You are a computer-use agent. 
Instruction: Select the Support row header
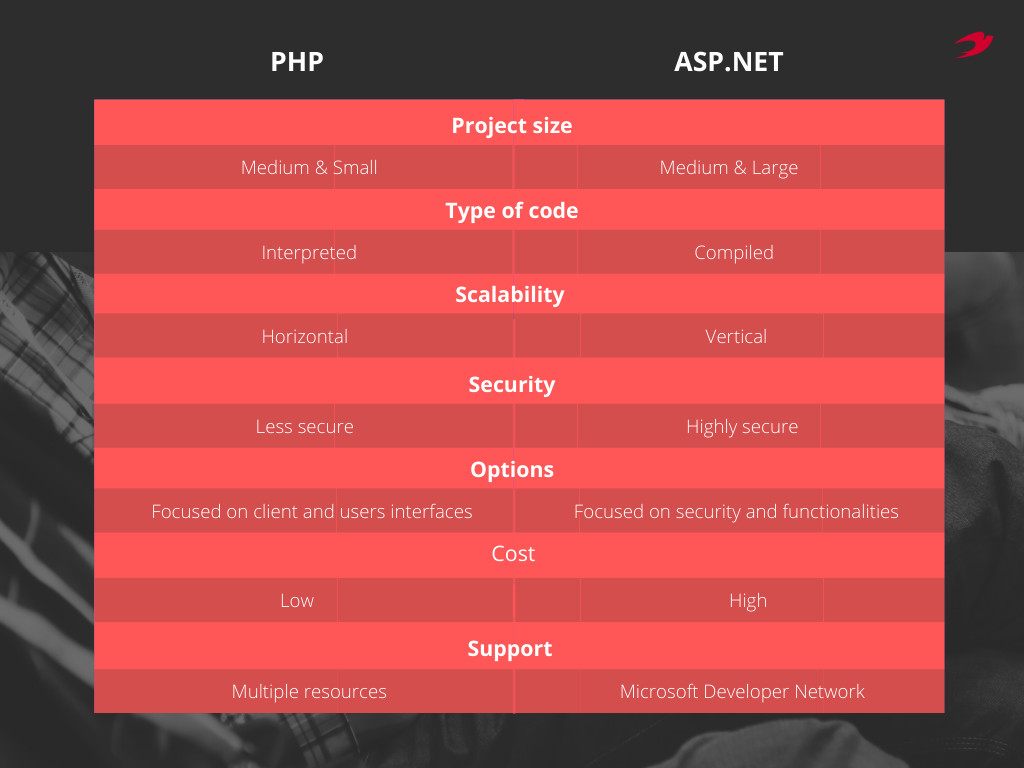[510, 649]
